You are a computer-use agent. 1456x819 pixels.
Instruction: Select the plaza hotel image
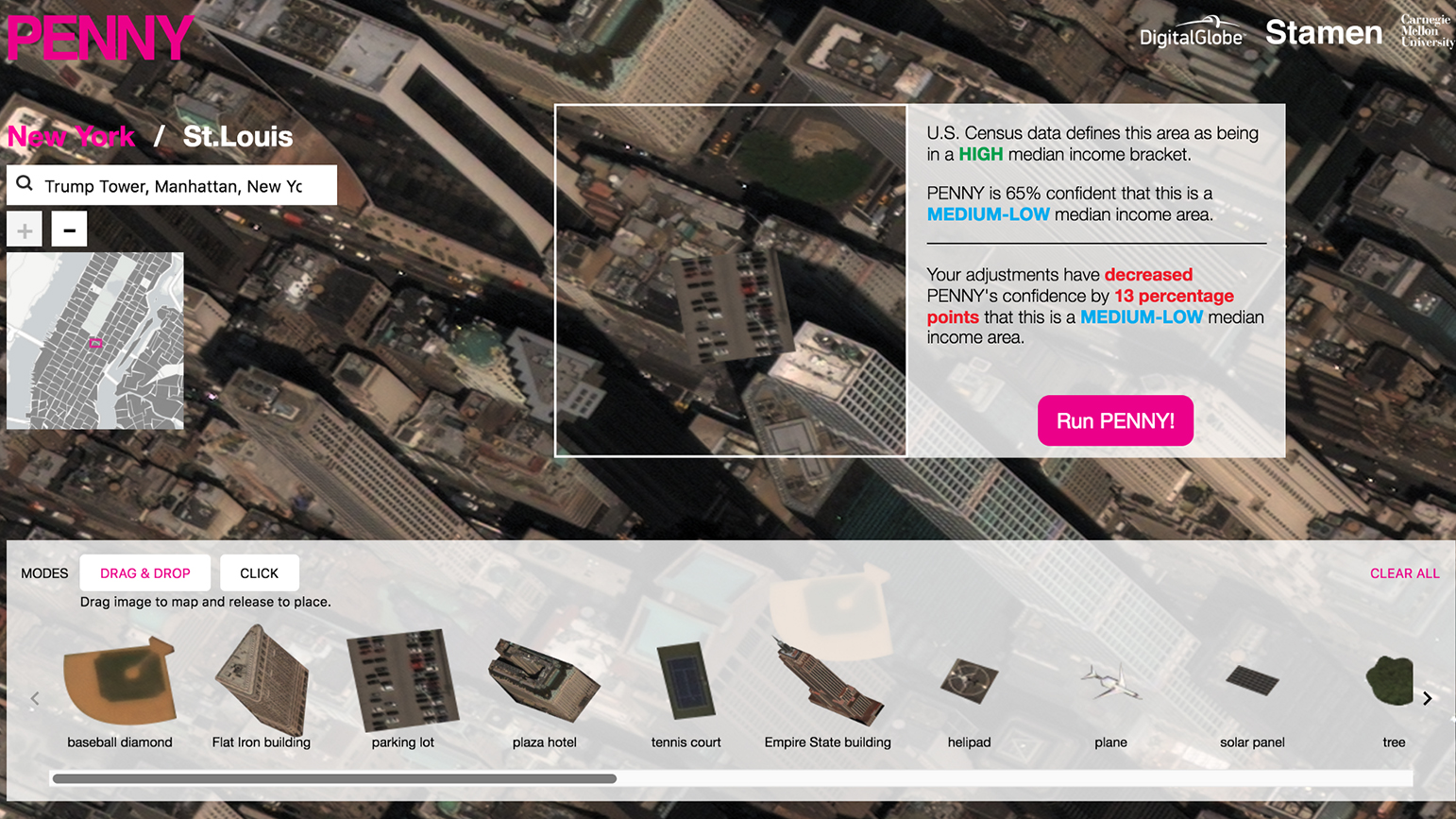click(x=545, y=679)
